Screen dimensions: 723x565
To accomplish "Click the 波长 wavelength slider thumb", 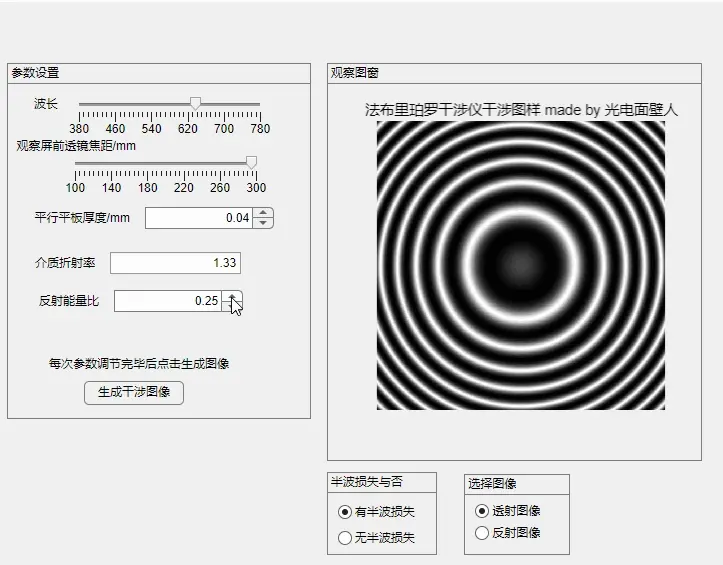I will click(196, 104).
